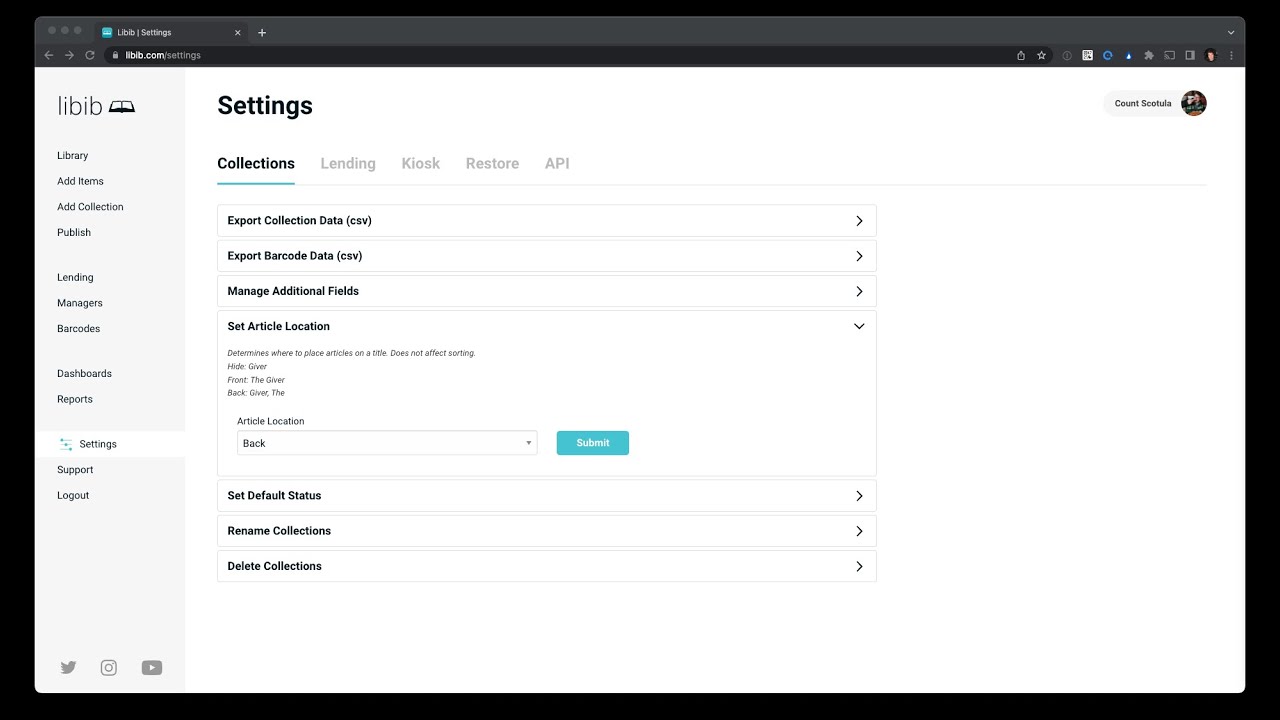The image size is (1280, 720).
Task: Open Library in sidebar
Action: pos(73,156)
